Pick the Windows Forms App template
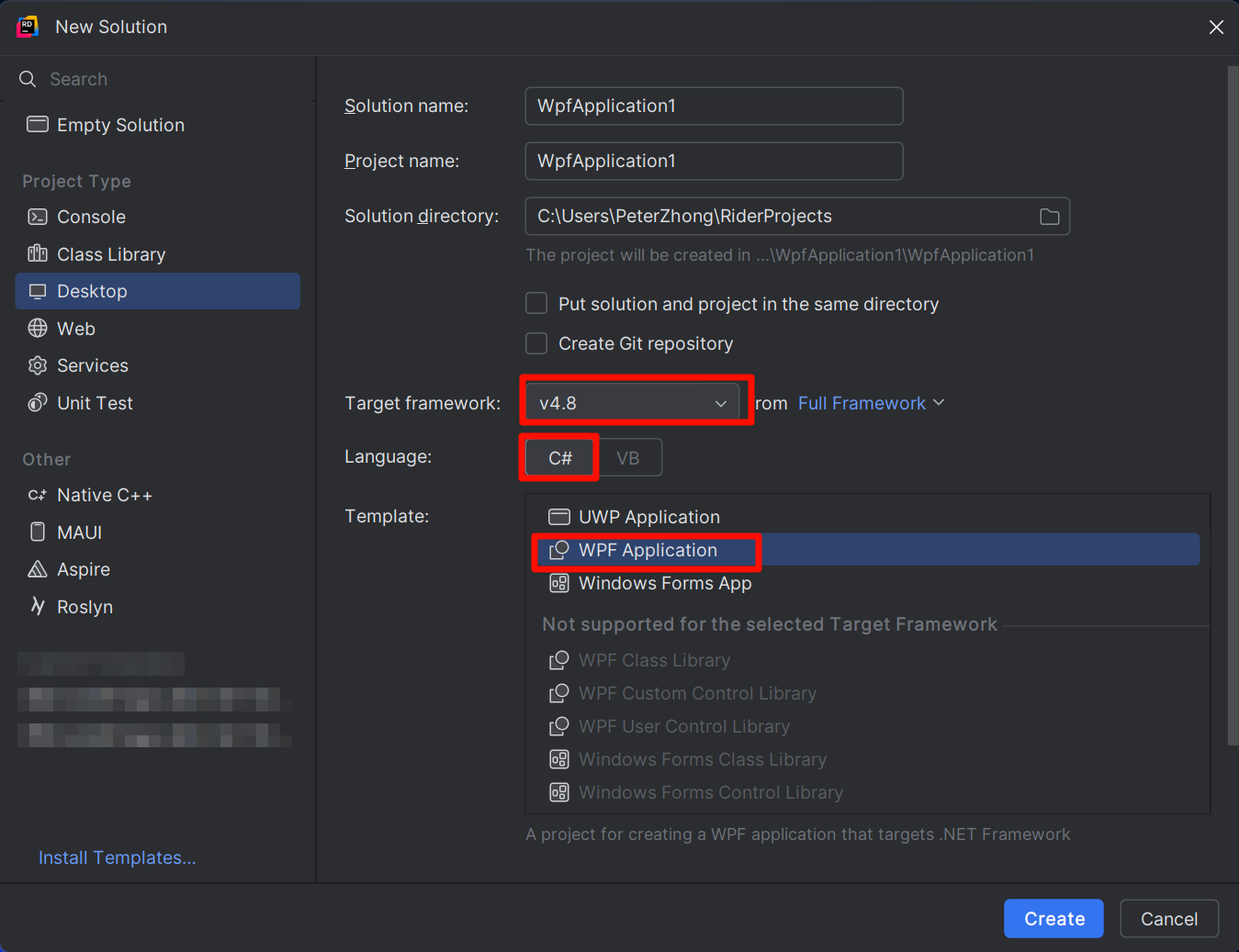 tap(866, 583)
